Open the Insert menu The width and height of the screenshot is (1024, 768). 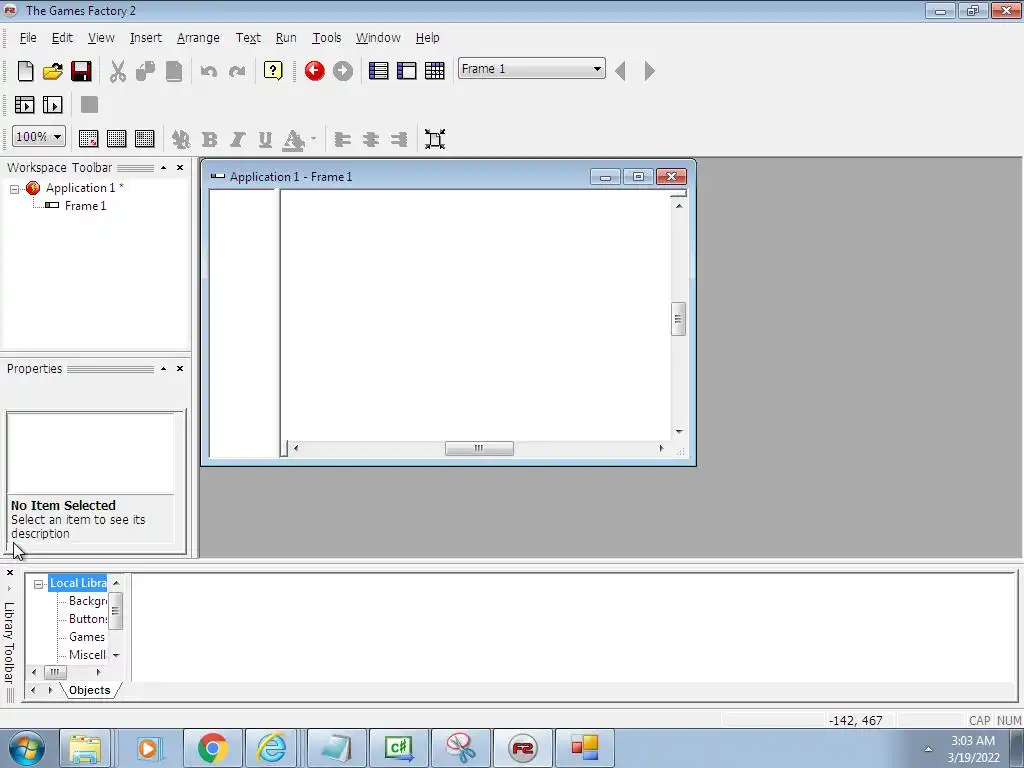[146, 38]
